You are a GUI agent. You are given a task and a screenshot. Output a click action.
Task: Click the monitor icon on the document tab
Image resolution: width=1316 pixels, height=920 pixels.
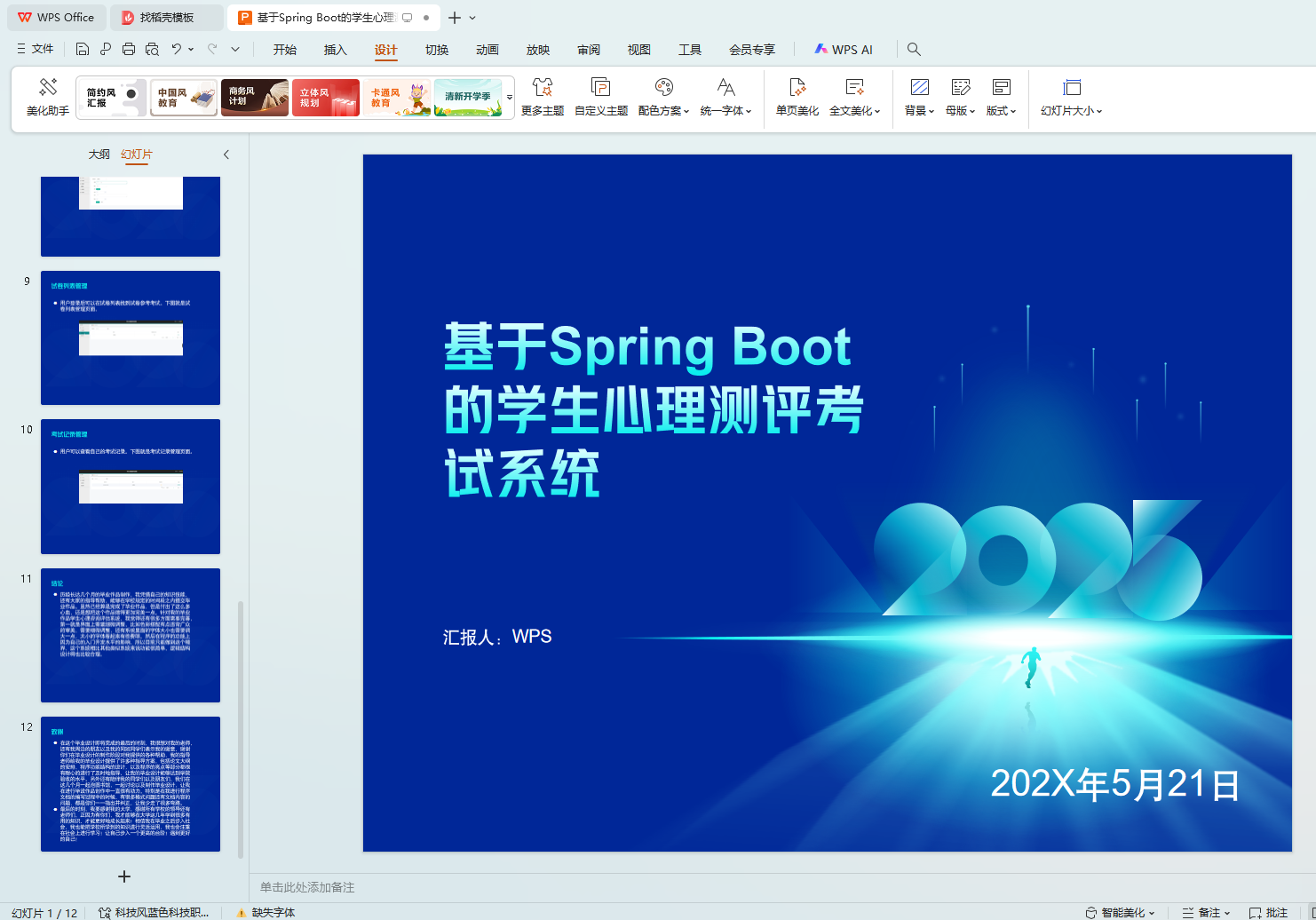click(408, 18)
